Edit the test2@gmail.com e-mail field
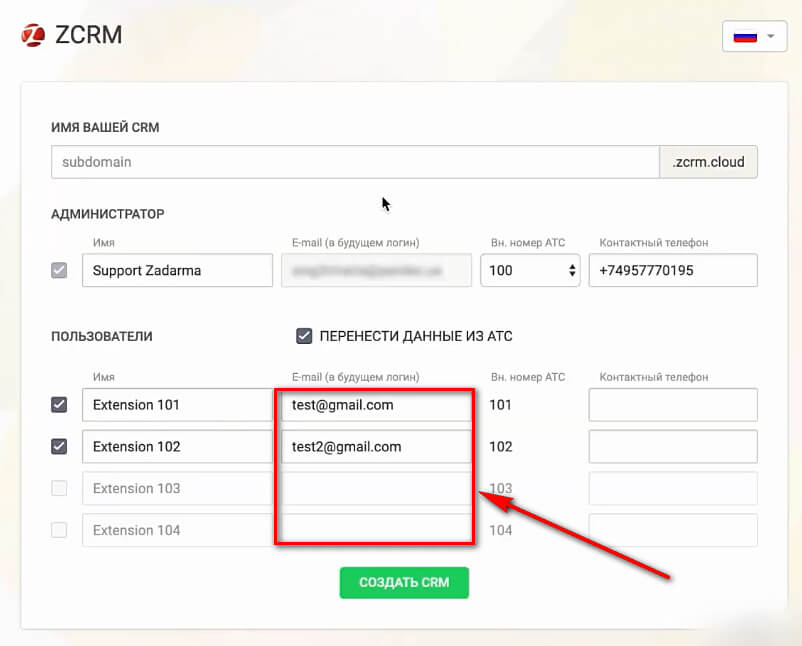The height and width of the screenshot is (646, 802). 376,447
